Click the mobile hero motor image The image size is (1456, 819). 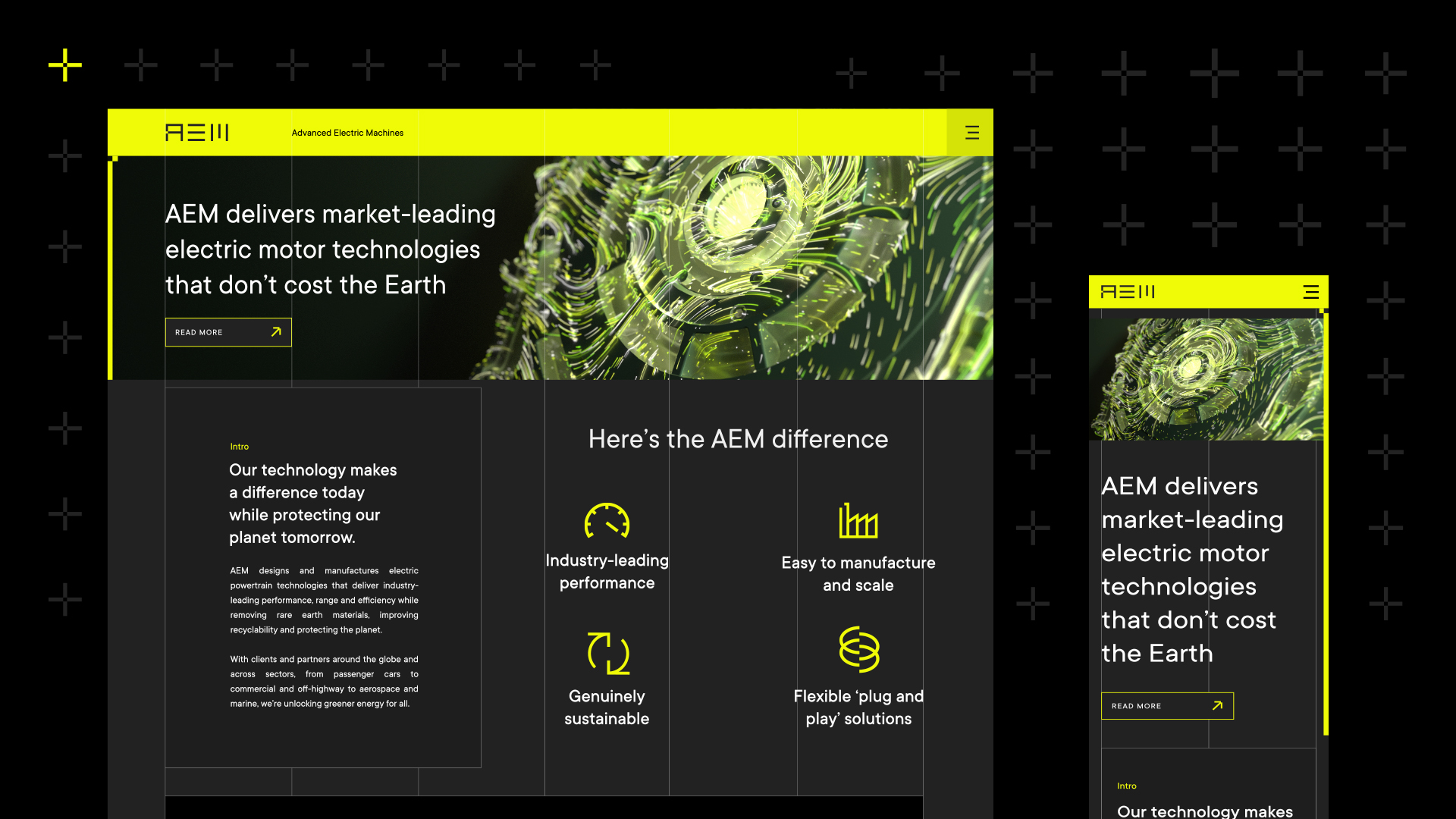(x=1206, y=379)
